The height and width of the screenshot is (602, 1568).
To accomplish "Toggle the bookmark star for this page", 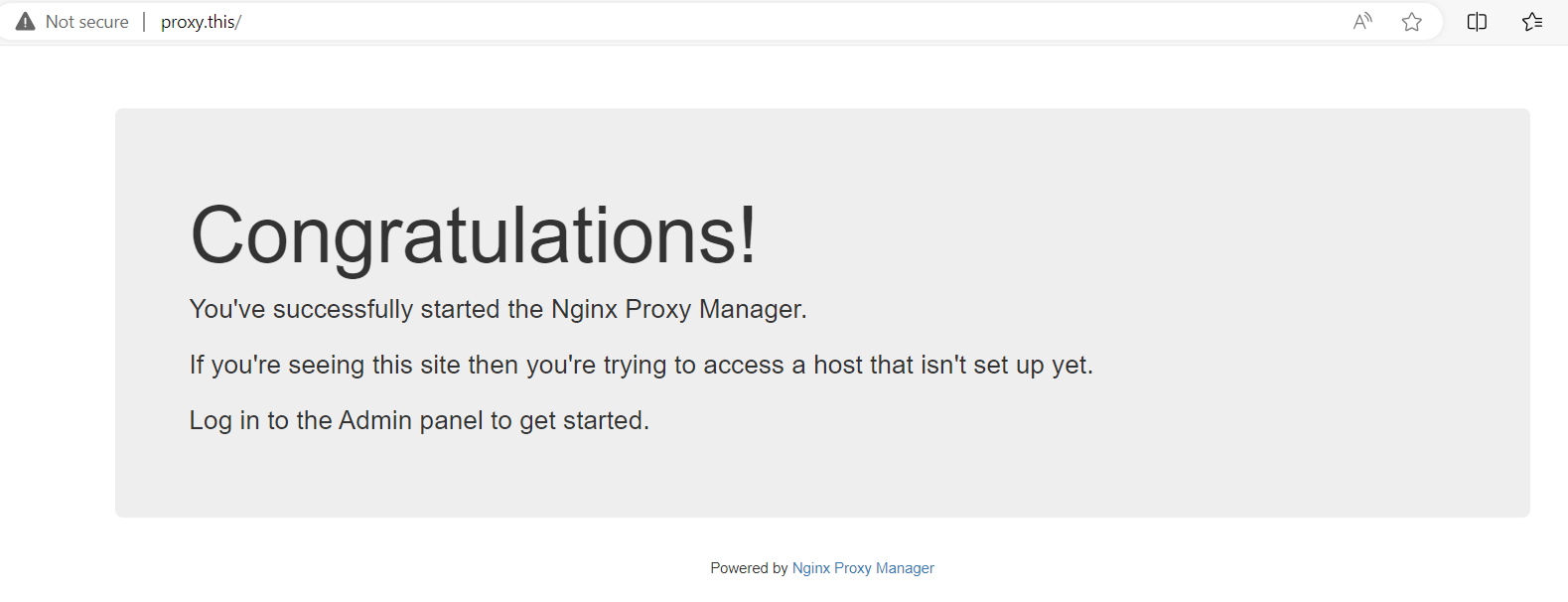I will (x=1411, y=21).
